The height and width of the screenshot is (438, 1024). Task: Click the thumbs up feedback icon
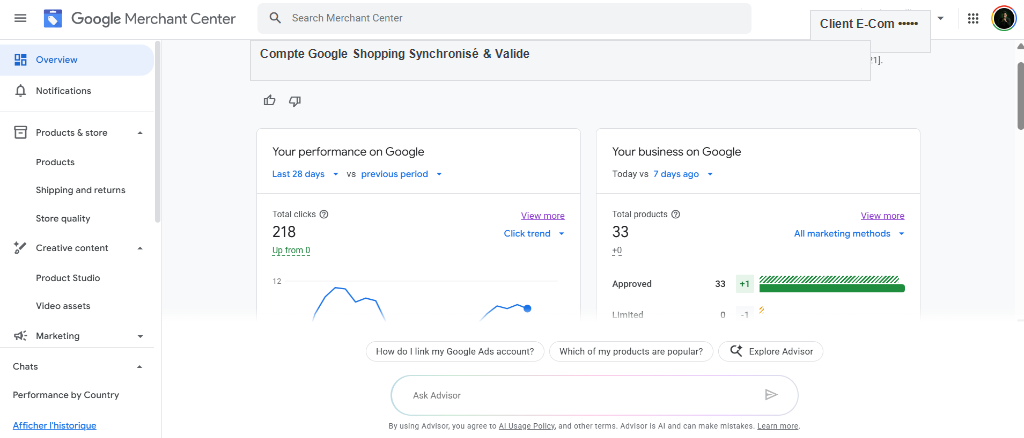270,101
